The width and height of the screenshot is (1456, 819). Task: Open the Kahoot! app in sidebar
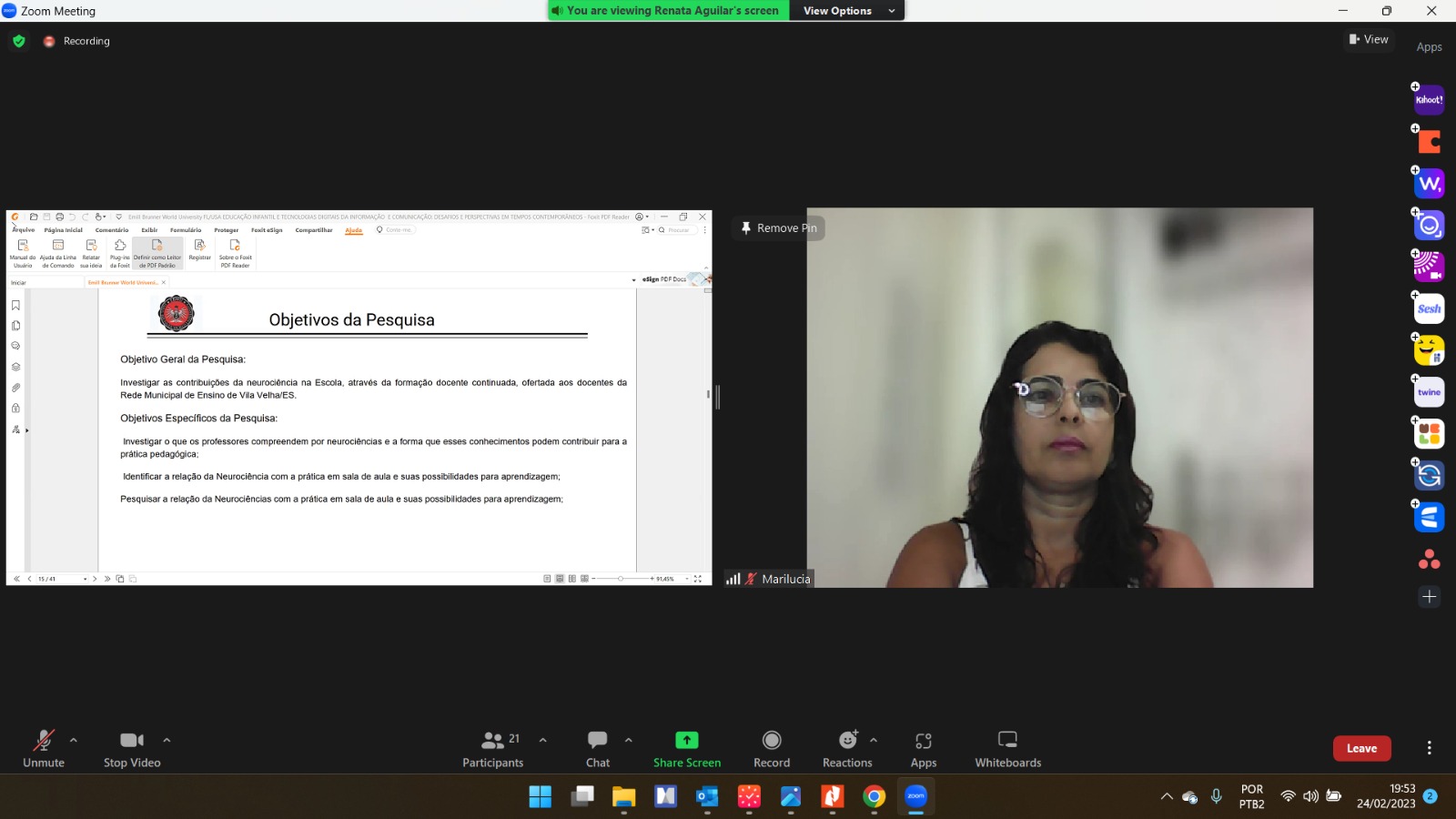tap(1429, 100)
